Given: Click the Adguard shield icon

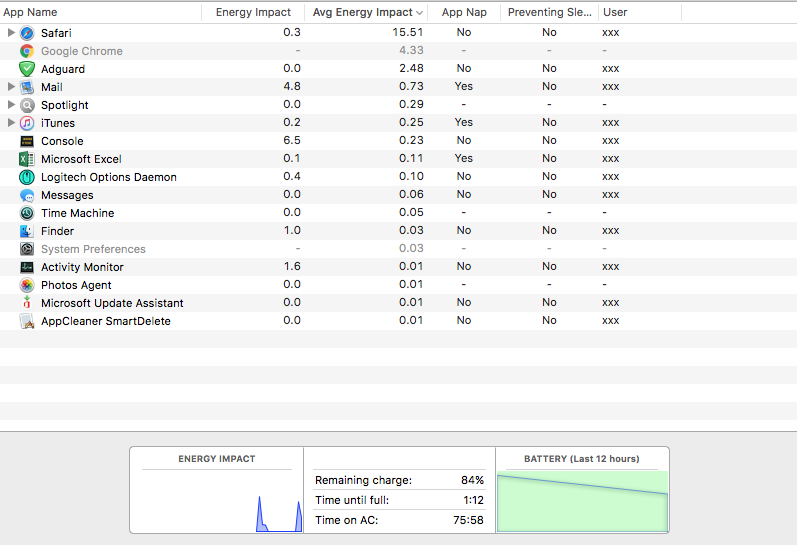Looking at the screenshot, I should pyautogui.click(x=27, y=69).
